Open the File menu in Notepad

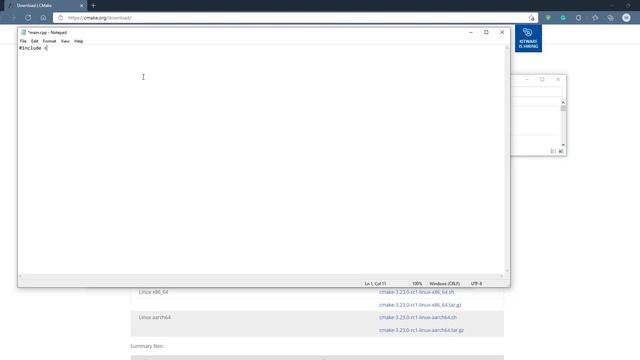click(23, 41)
